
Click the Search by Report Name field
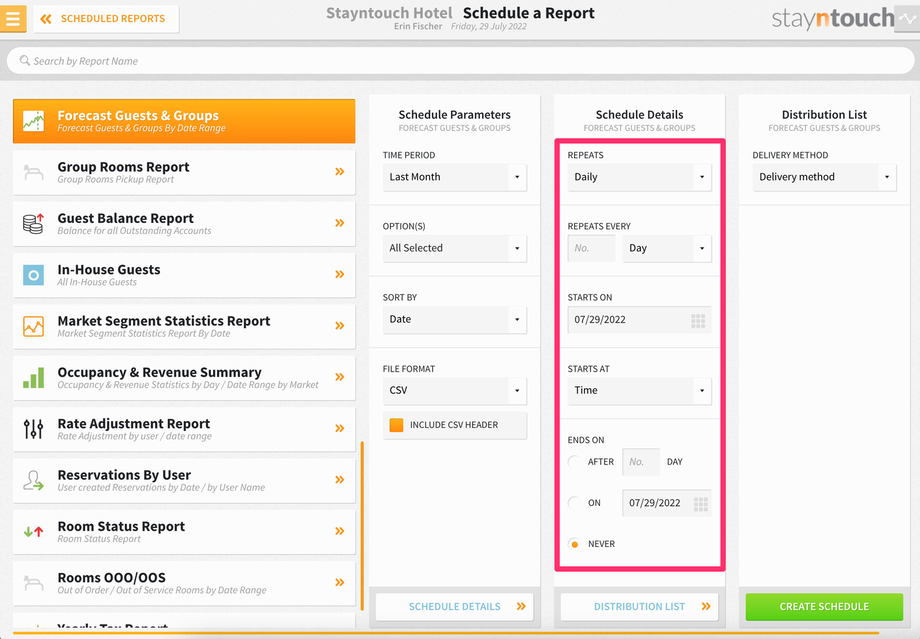point(460,61)
